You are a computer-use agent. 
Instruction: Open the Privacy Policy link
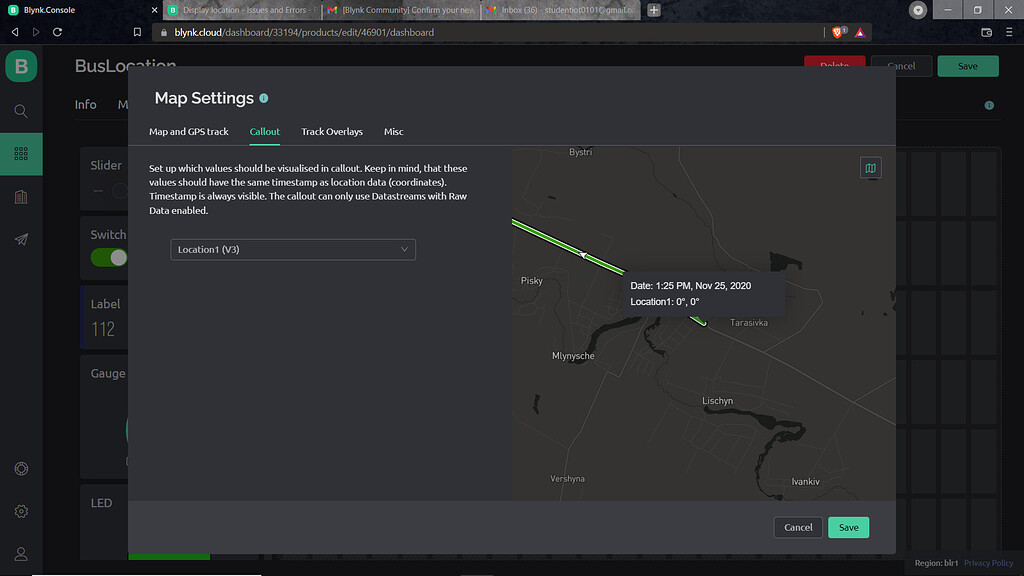[x=988, y=562]
